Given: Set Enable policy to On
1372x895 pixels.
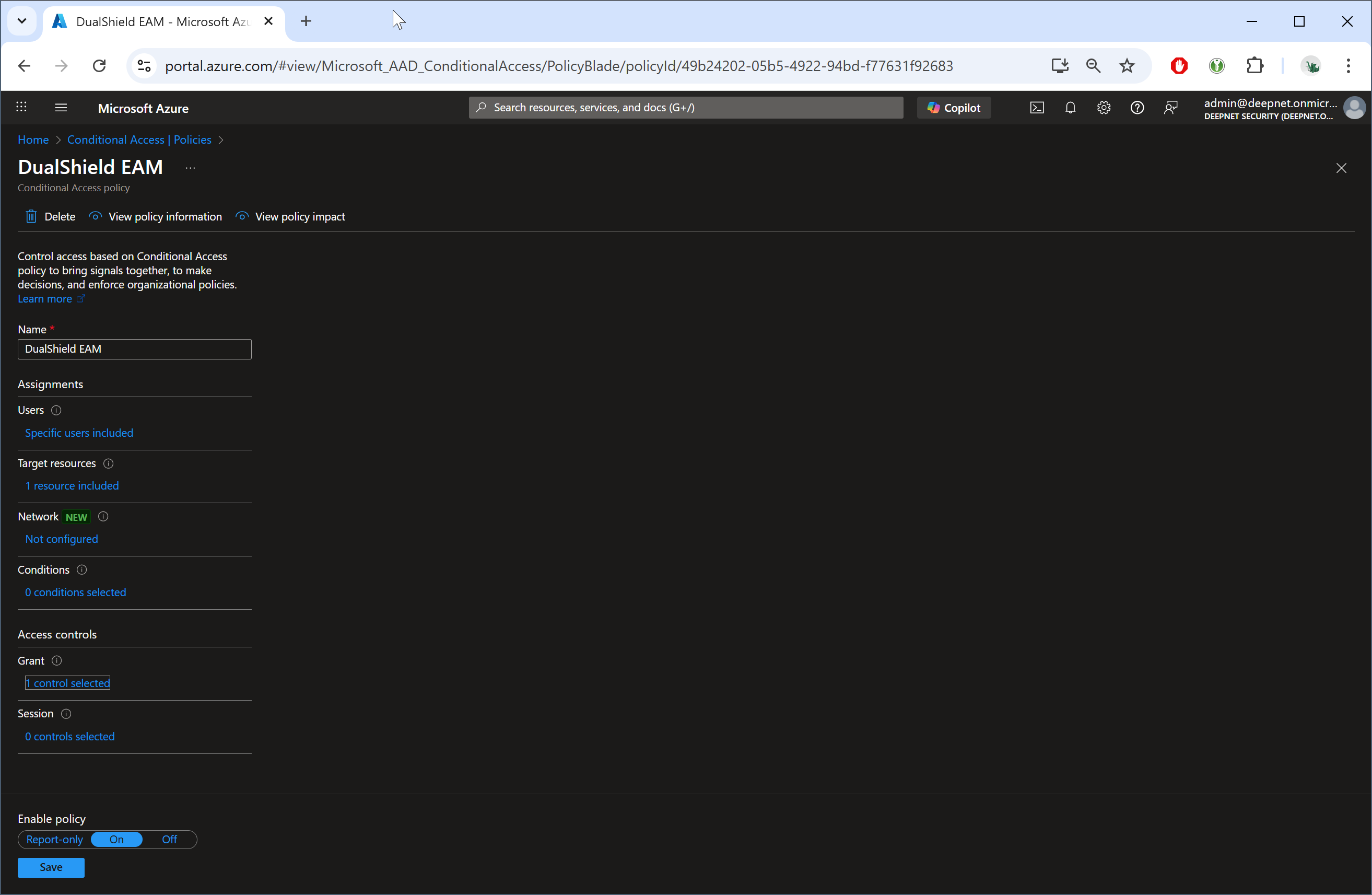Looking at the screenshot, I should tap(116, 840).
